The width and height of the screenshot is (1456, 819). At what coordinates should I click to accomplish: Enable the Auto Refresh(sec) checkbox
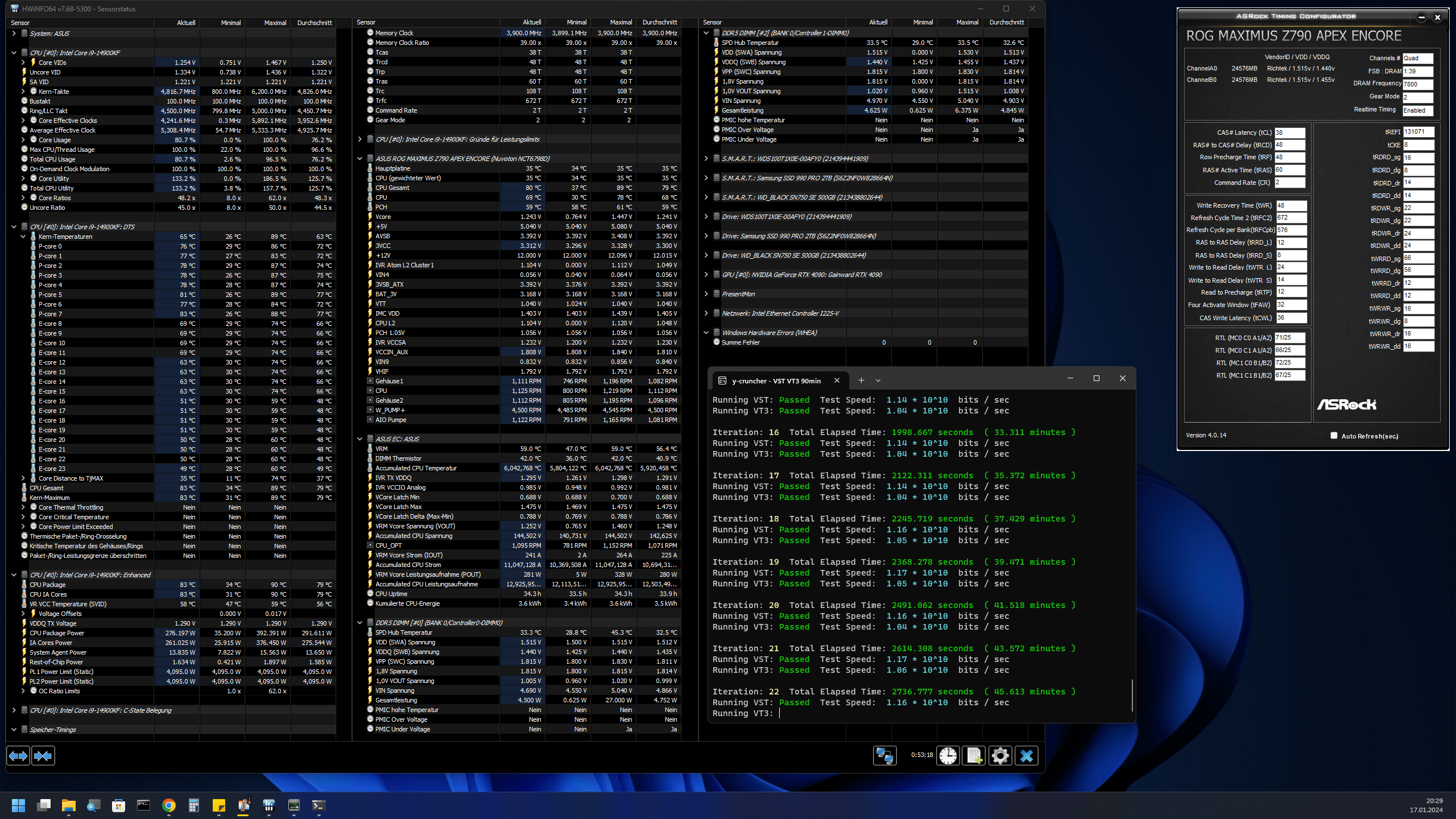click(1334, 436)
